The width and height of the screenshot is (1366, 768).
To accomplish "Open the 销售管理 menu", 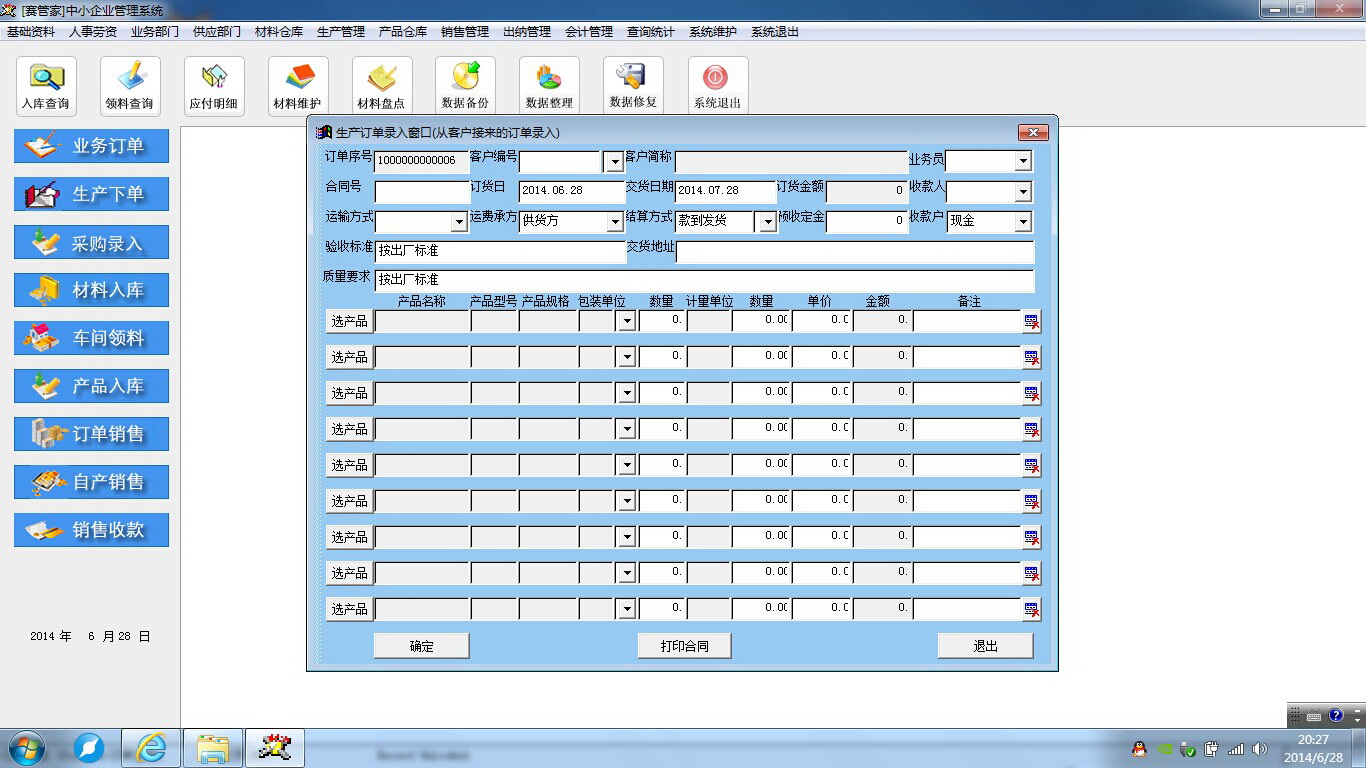I will pyautogui.click(x=464, y=32).
